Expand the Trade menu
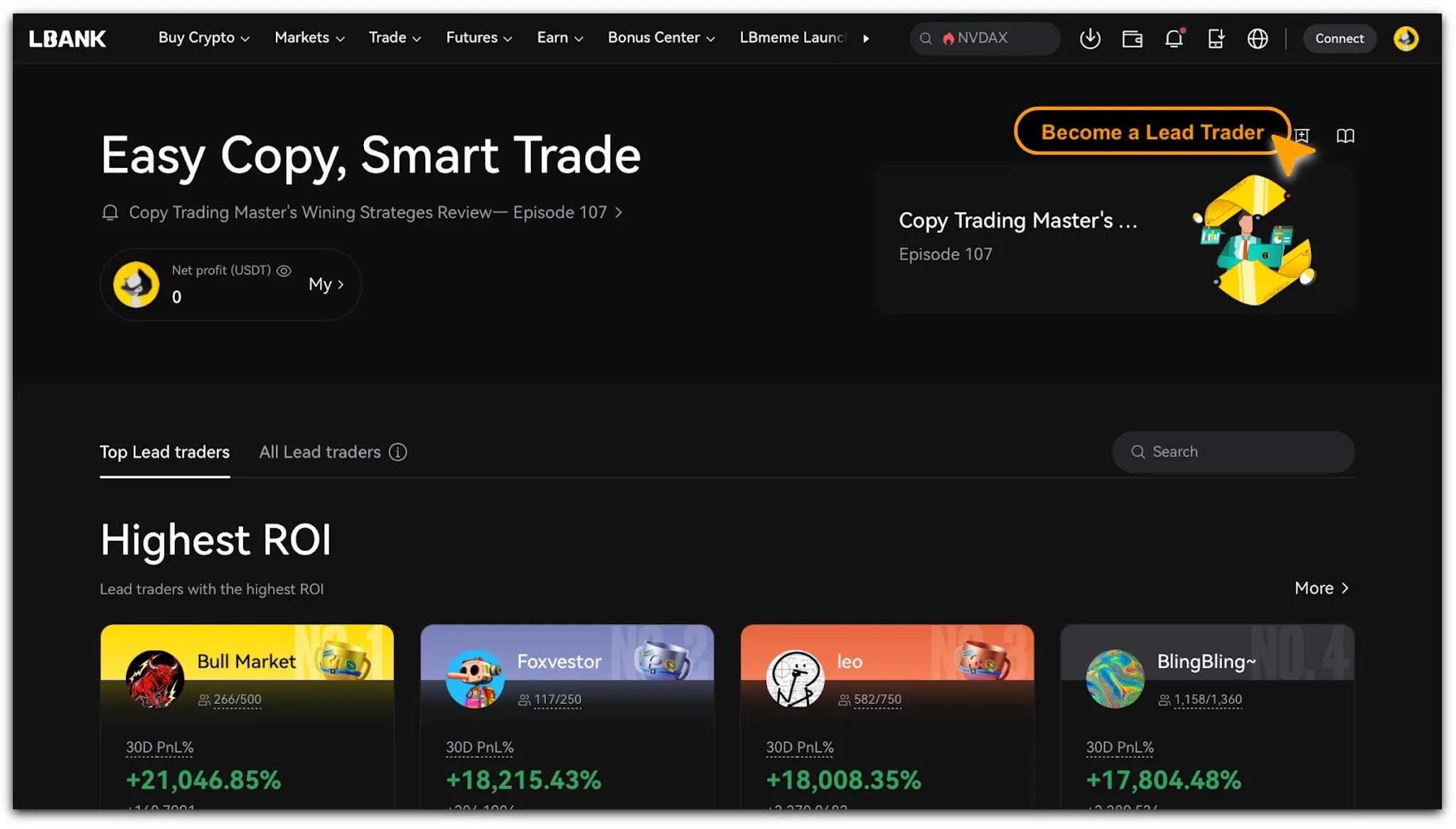The width and height of the screenshot is (1456, 829). (395, 38)
